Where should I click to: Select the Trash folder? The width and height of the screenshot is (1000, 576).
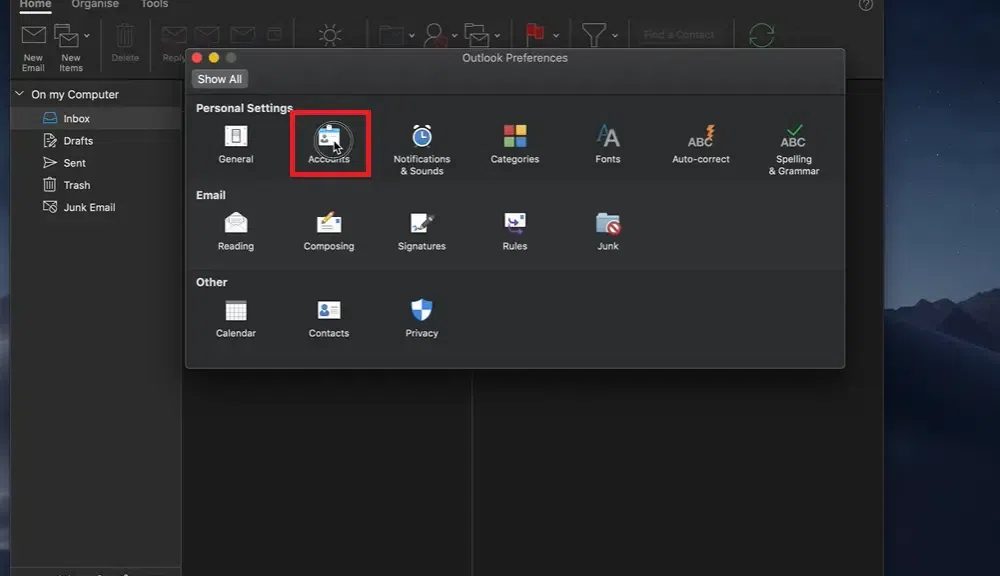click(96, 185)
